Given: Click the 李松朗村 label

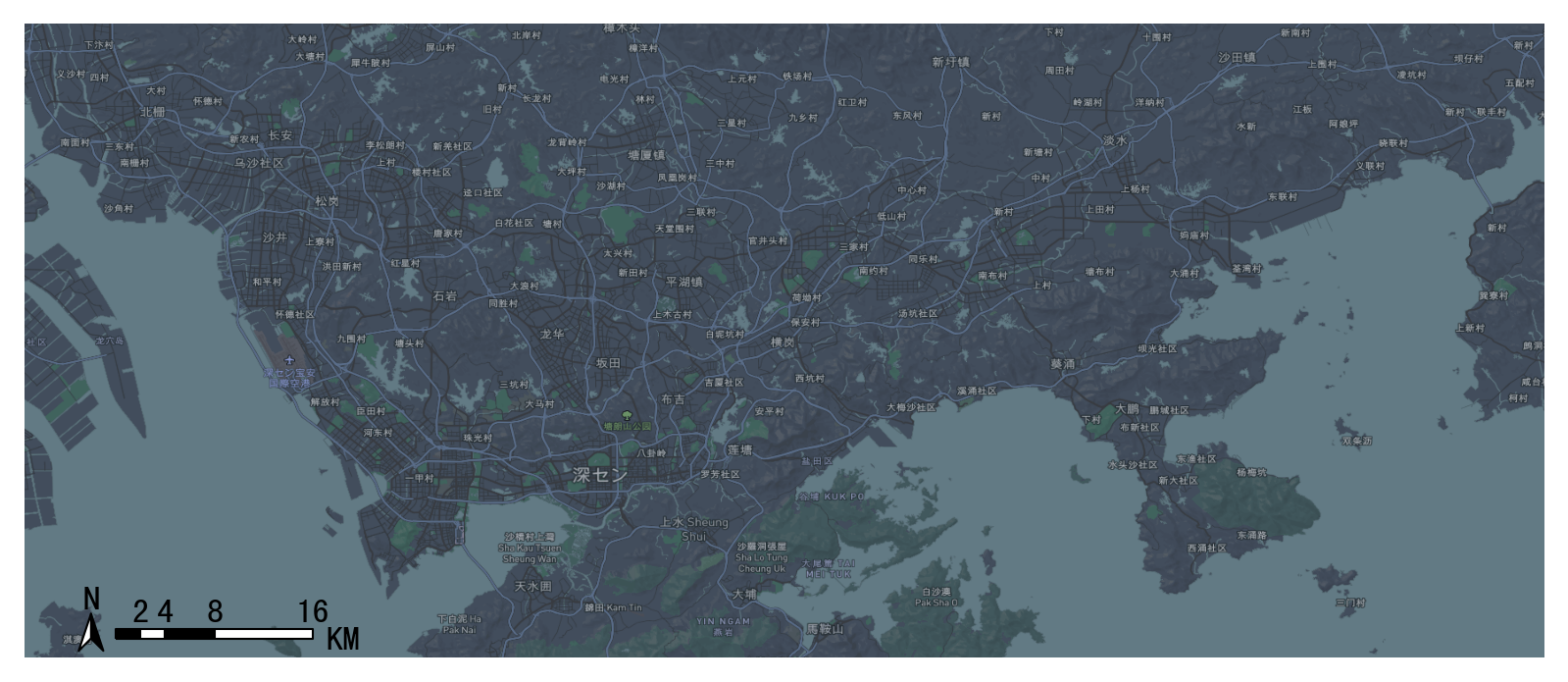Looking at the screenshot, I should pos(385,145).
